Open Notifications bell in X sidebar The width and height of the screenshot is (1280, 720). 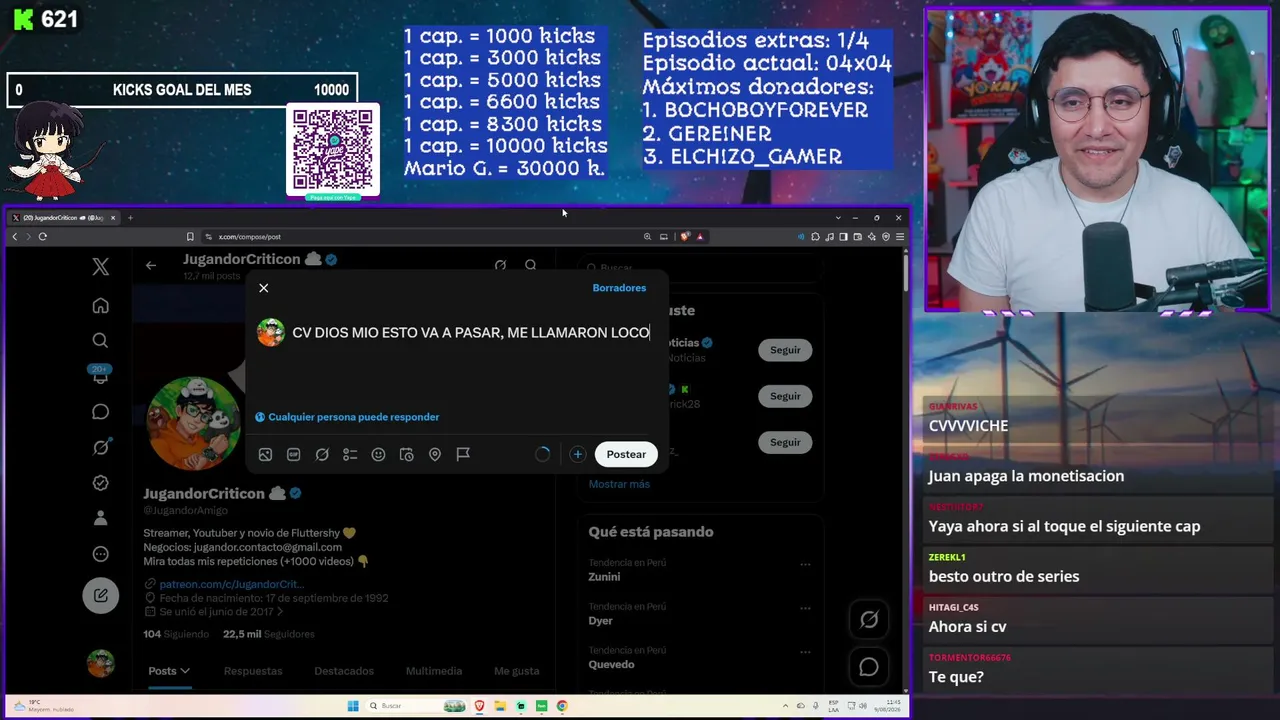(100, 376)
